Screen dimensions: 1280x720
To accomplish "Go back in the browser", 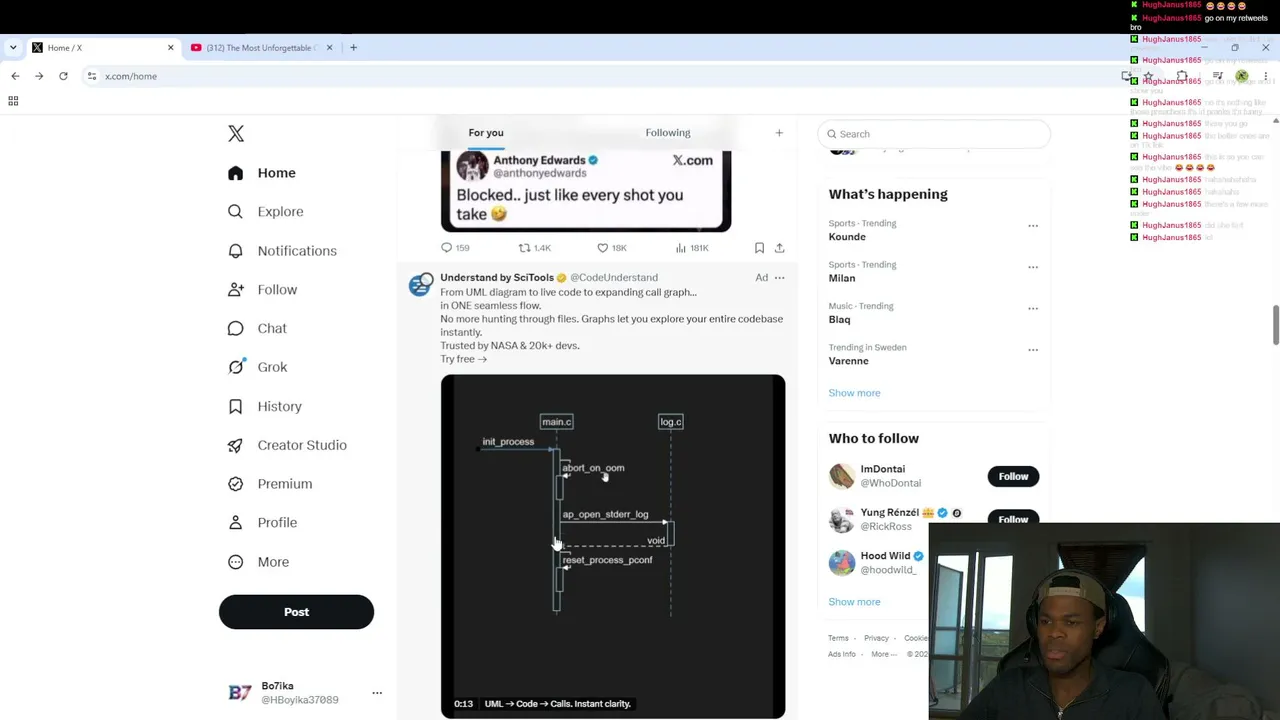I will pyautogui.click(x=15, y=76).
